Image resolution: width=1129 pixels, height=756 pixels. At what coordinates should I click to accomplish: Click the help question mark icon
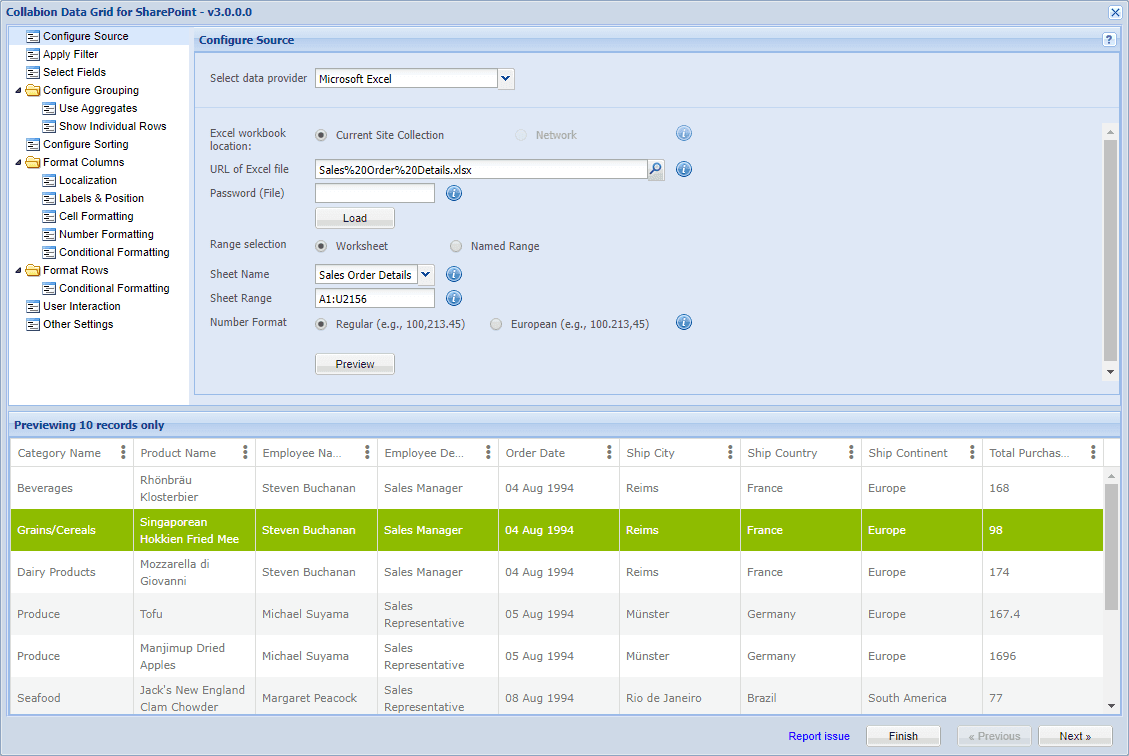tap(1109, 40)
